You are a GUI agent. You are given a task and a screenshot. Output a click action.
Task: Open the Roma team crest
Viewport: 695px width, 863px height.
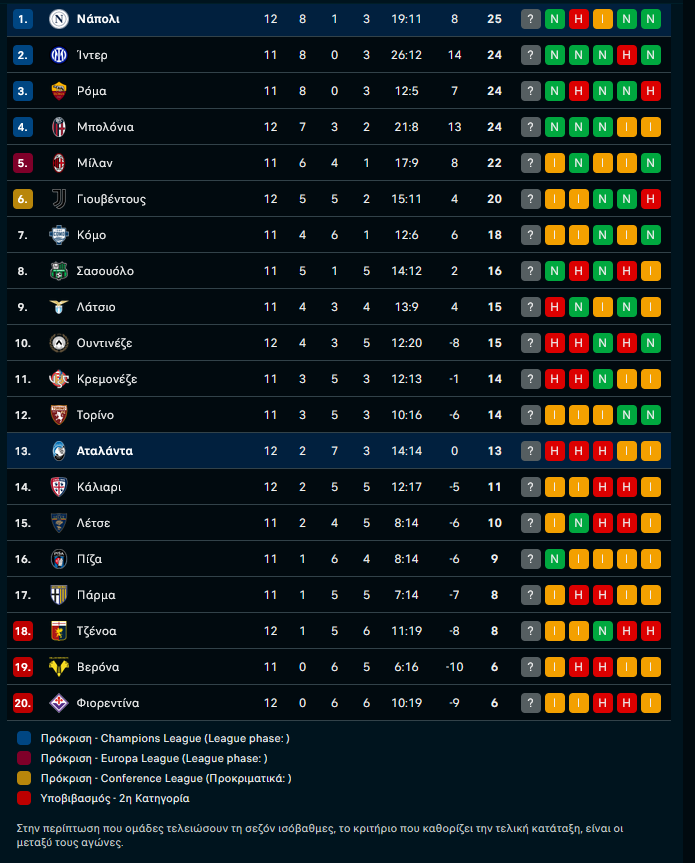(x=59, y=91)
